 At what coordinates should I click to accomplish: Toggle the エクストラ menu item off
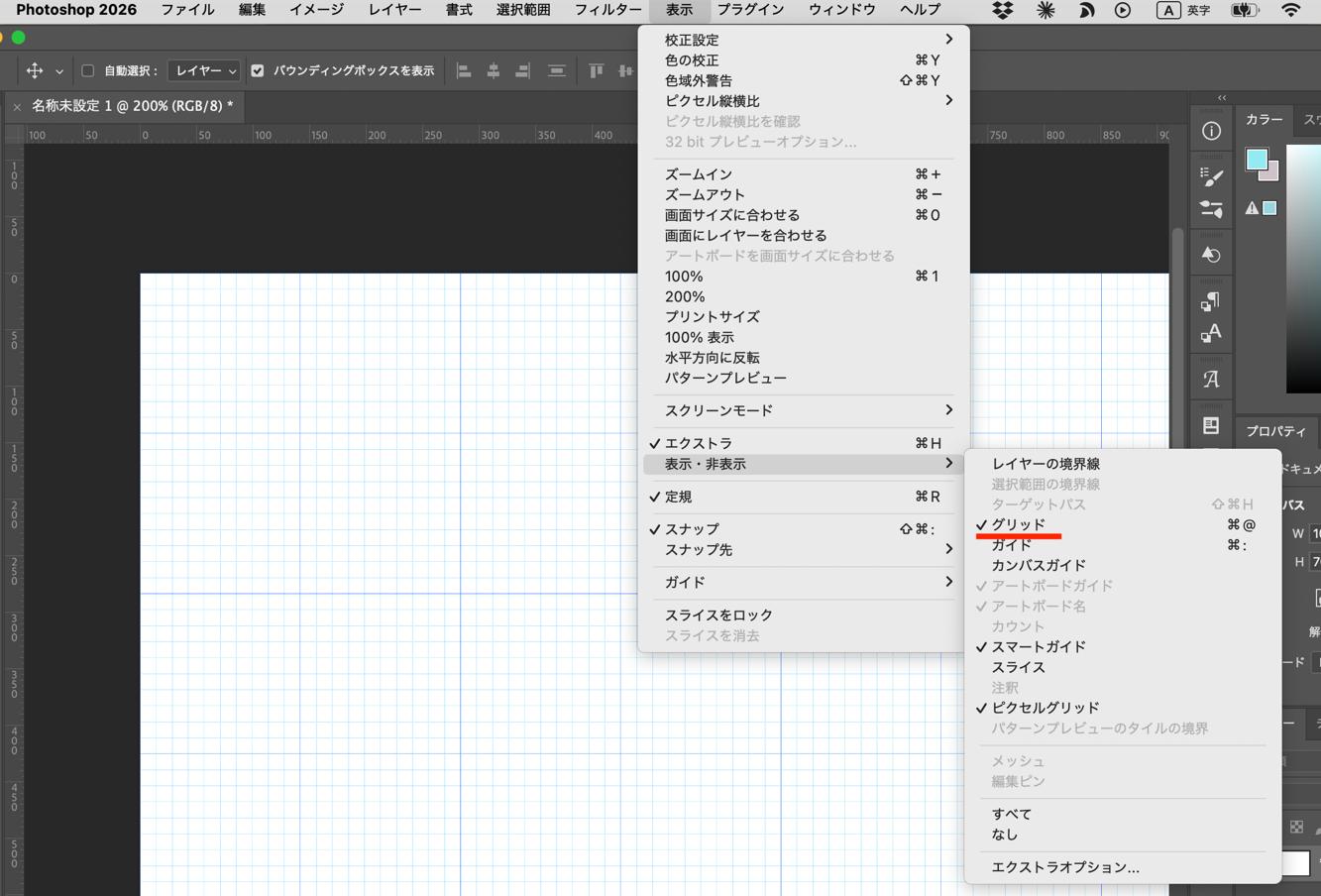click(x=803, y=443)
